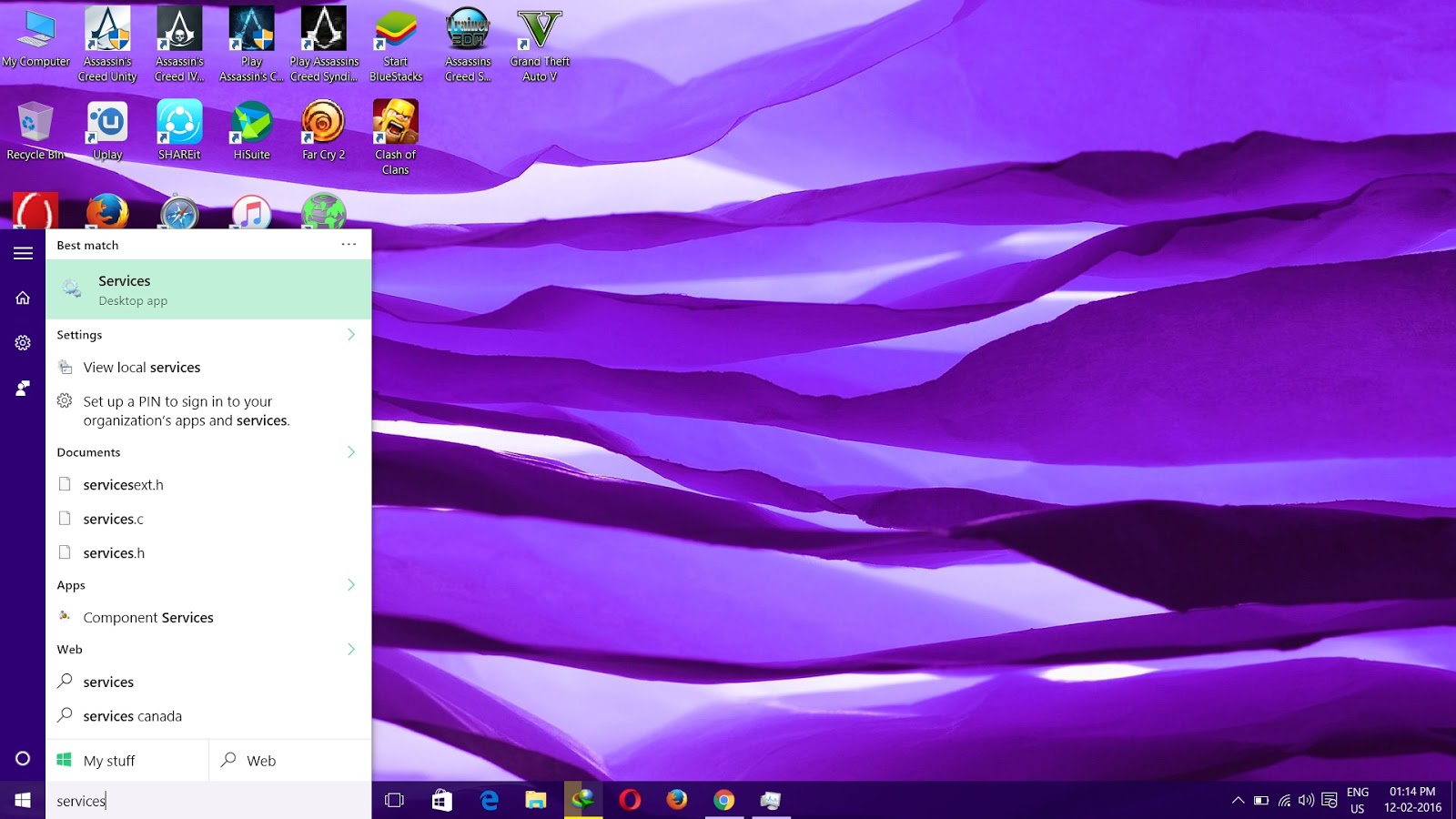
Task: Show hidden system tray icons
Action: tap(1238, 801)
